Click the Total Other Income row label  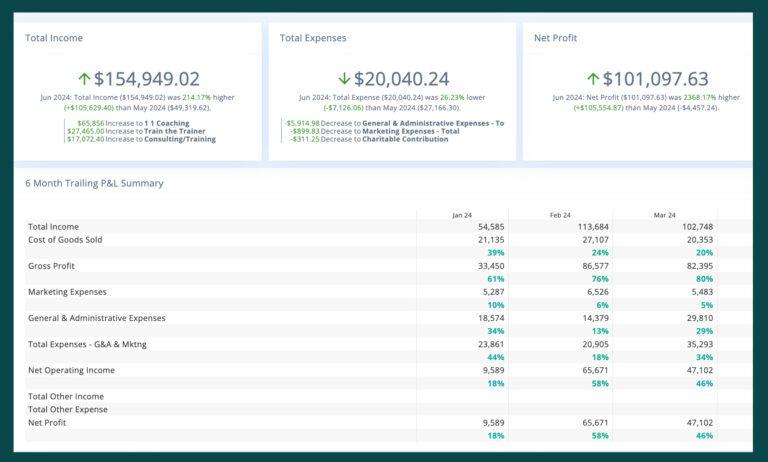[x=64, y=397]
